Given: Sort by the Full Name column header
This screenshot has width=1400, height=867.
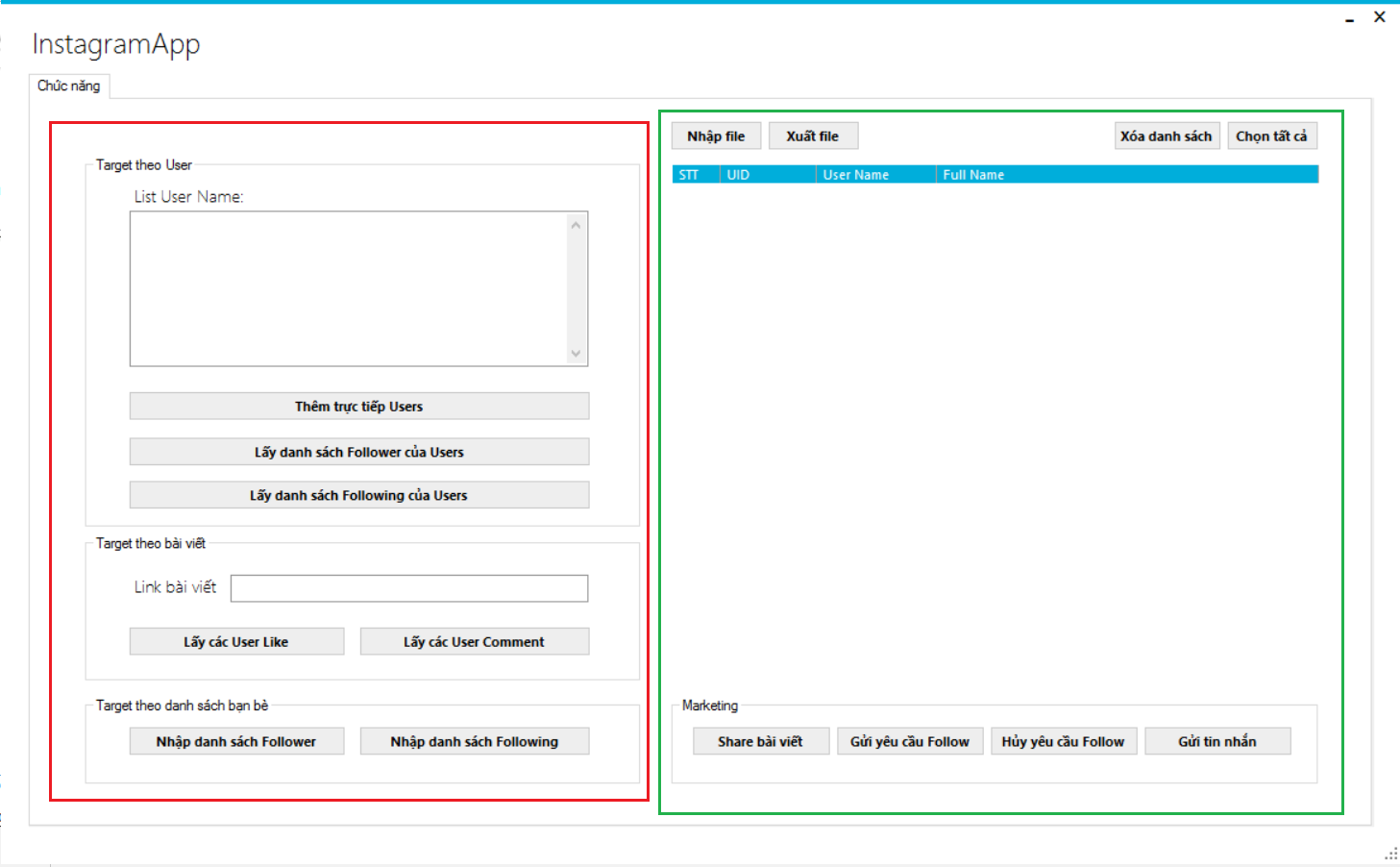Looking at the screenshot, I should click(1127, 174).
